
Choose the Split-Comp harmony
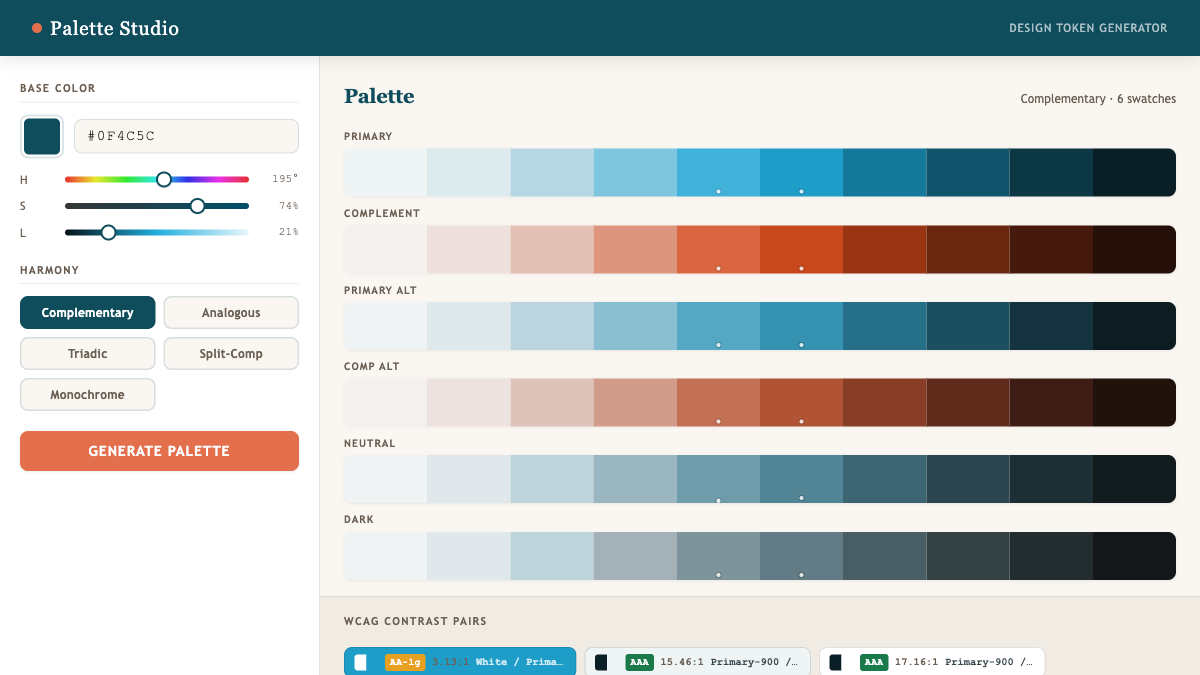(231, 354)
